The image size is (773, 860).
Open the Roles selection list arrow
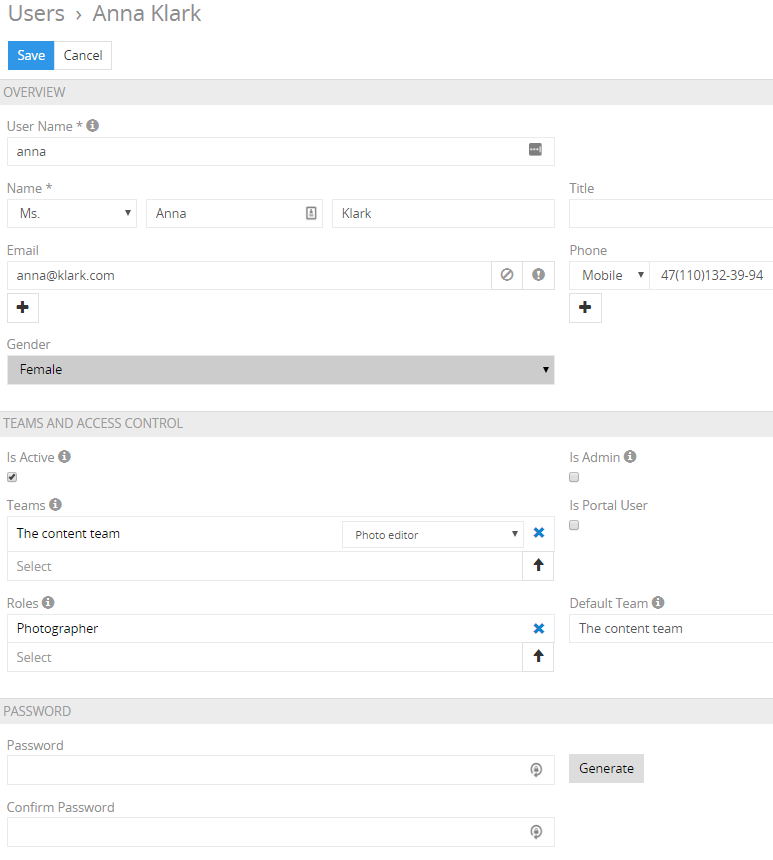(538, 657)
